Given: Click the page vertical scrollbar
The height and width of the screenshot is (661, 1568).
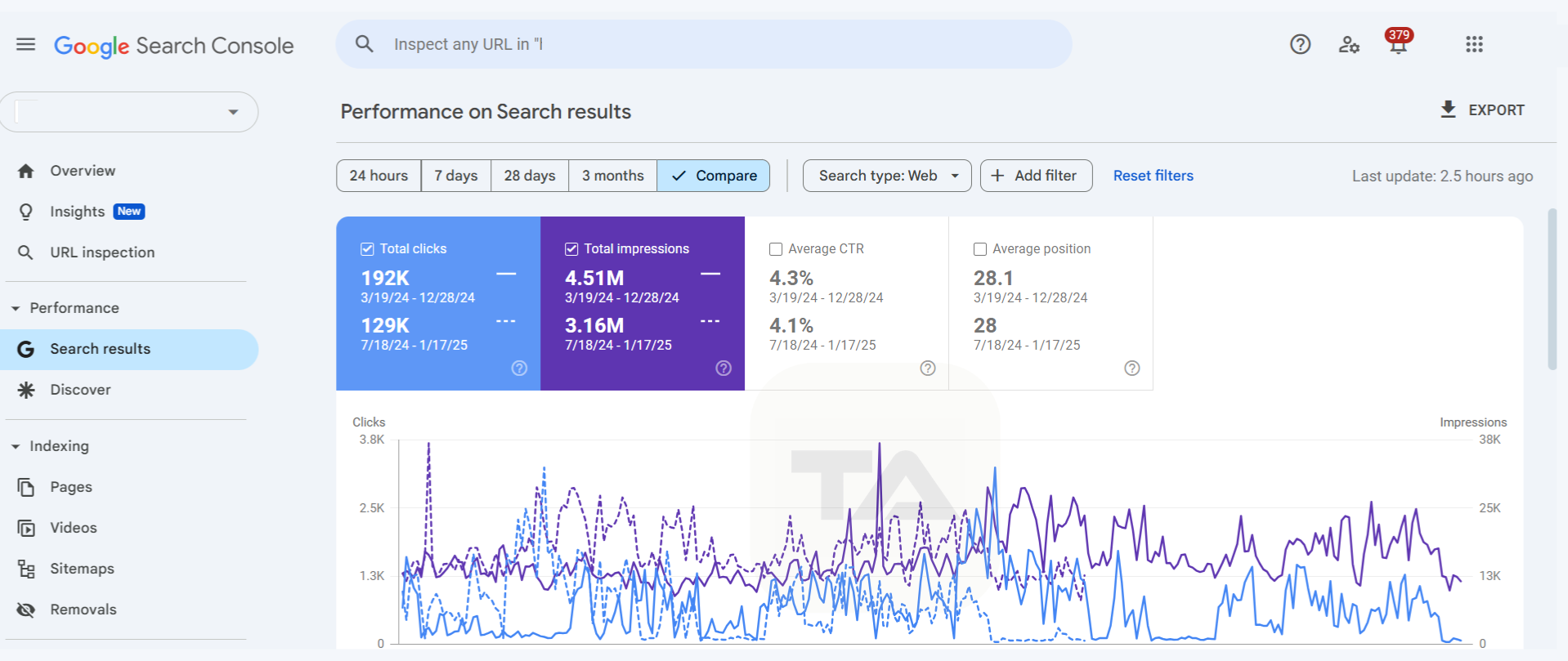Looking at the screenshot, I should pyautogui.click(x=1552, y=289).
